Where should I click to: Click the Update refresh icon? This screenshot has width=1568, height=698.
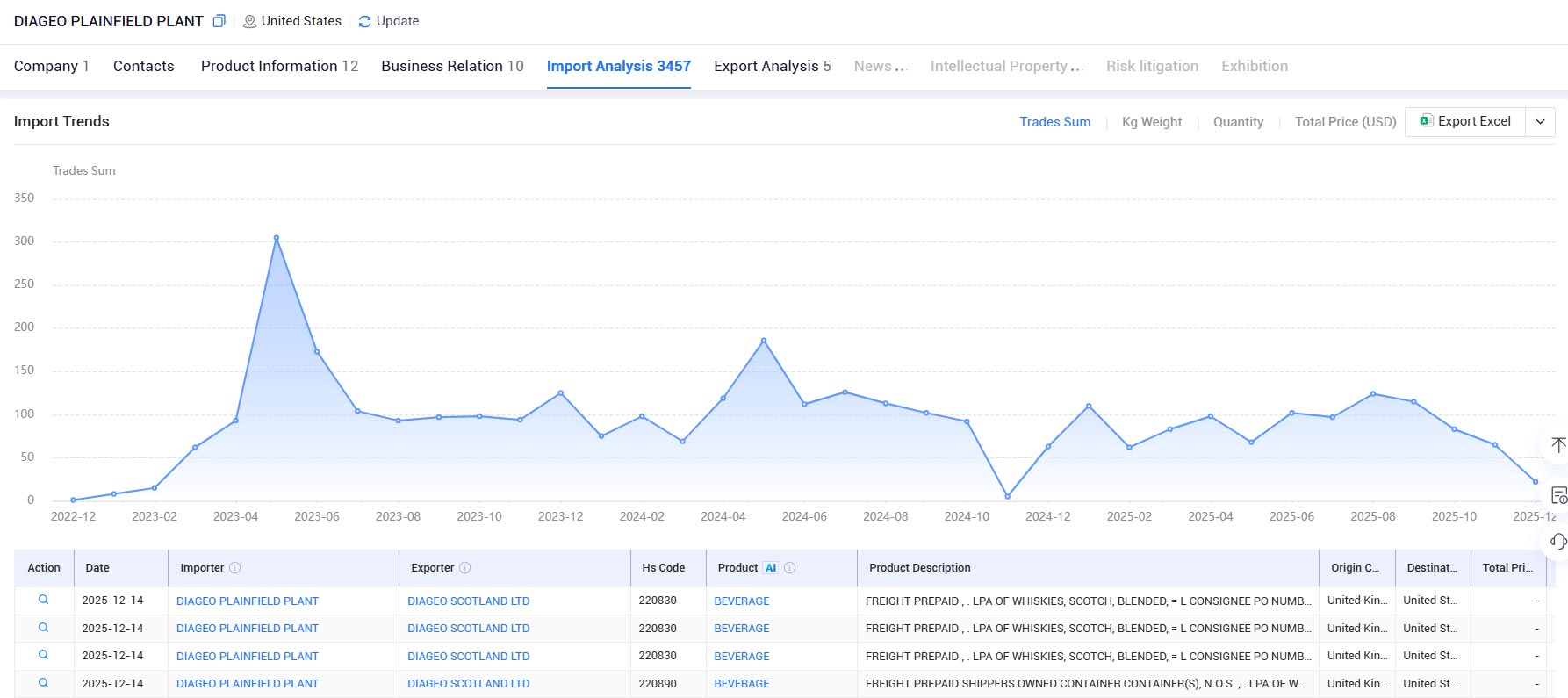365,21
